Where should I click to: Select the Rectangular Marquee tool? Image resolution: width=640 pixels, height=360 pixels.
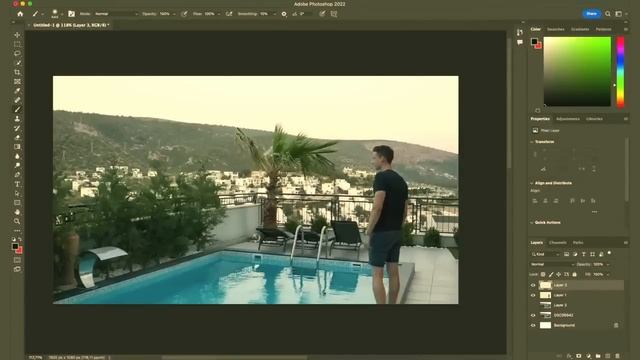click(x=17, y=44)
